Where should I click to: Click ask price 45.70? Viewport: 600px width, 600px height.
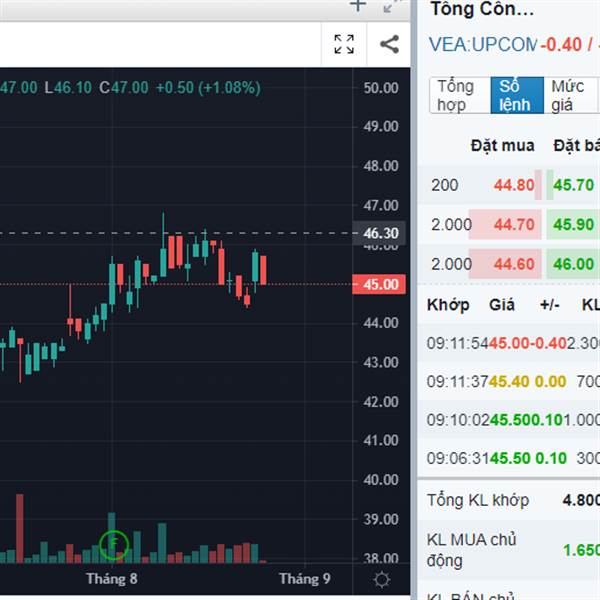(x=573, y=184)
